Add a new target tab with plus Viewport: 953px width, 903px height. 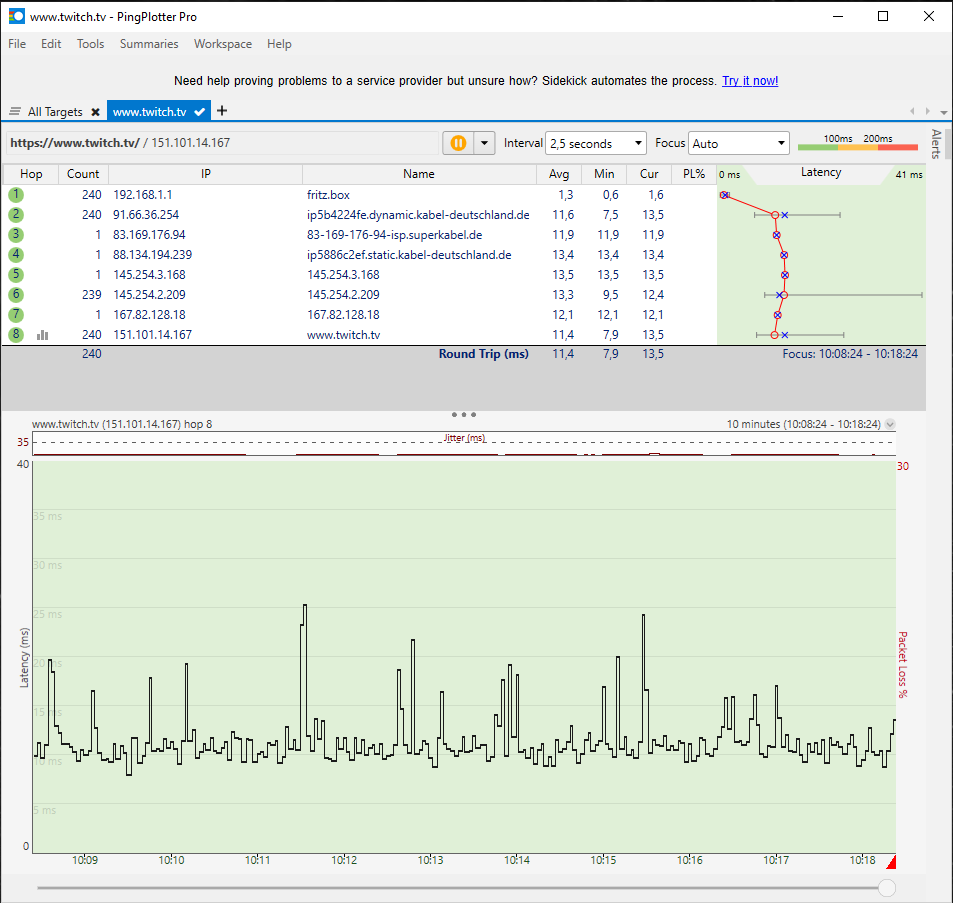222,111
